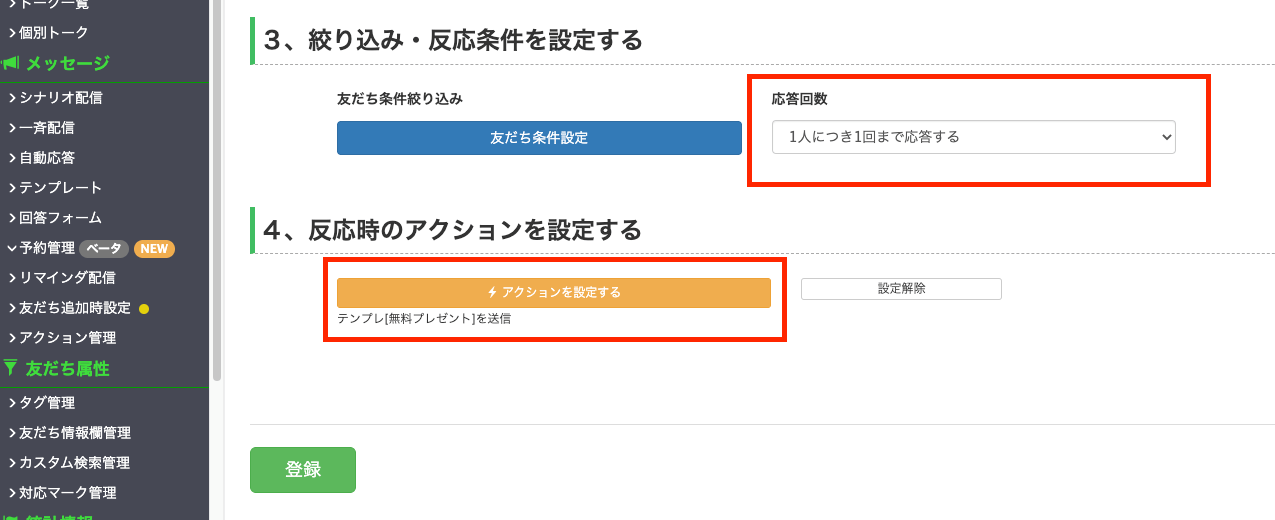Open the 応答回数 dropdown
Screen dimensions: 1275x520
click(x=973, y=137)
